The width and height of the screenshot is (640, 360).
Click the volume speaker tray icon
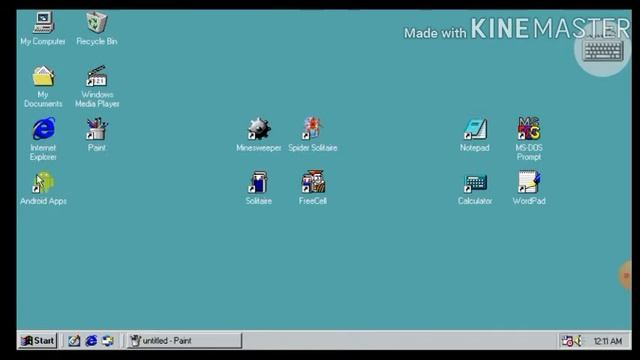pyautogui.click(x=578, y=340)
